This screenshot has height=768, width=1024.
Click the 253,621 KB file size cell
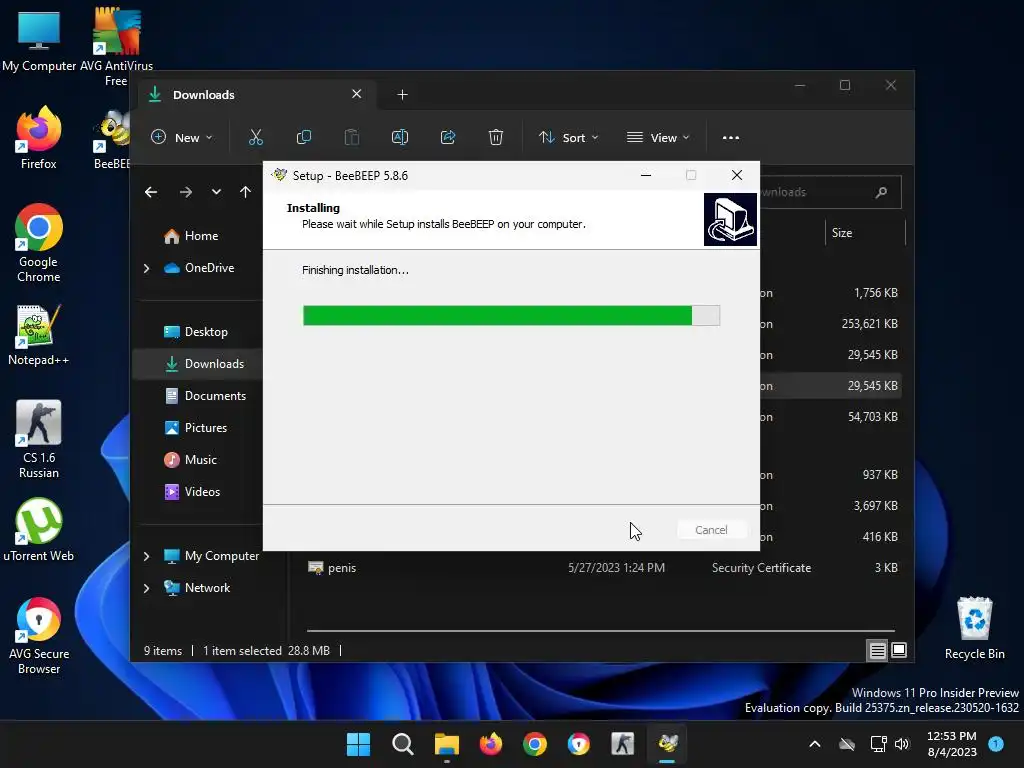(869, 324)
